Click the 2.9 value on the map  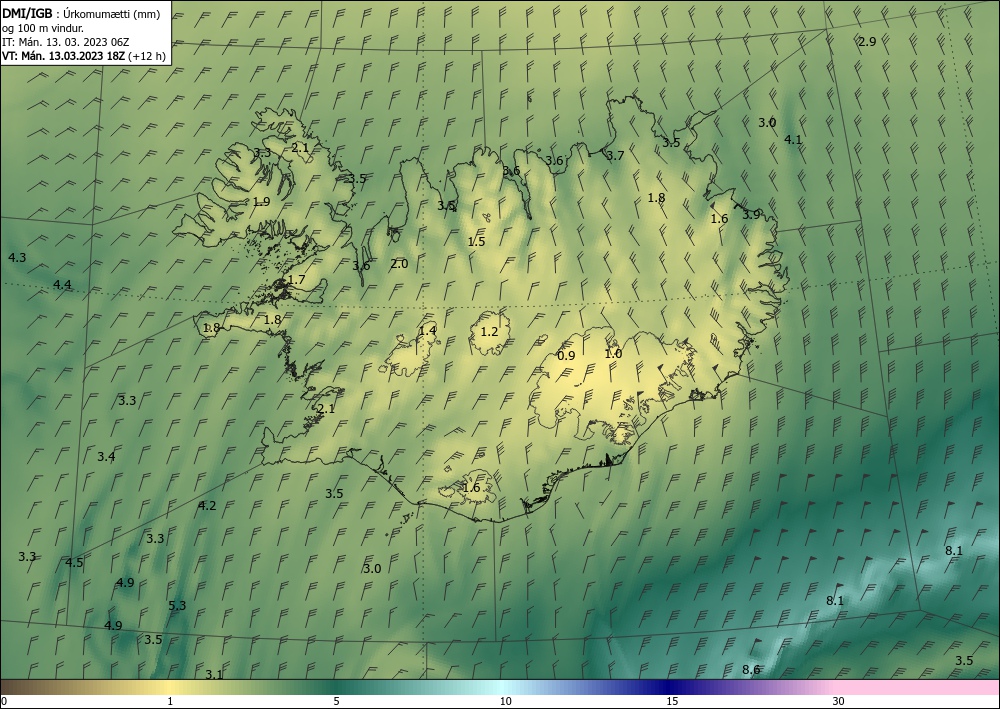pos(867,42)
